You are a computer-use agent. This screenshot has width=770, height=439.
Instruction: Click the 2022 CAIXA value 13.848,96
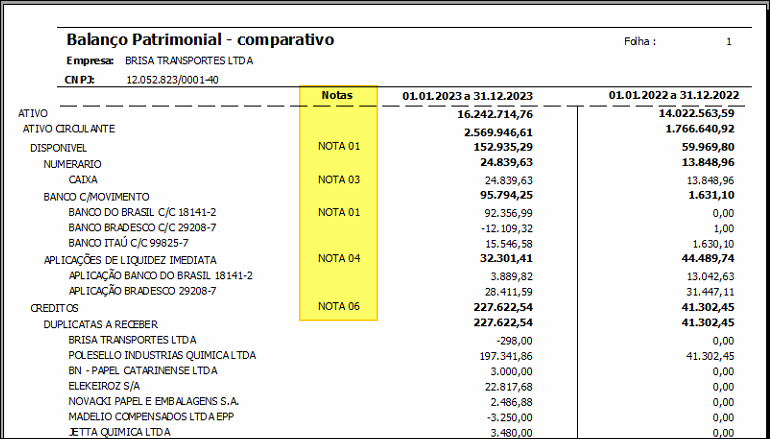pos(711,181)
